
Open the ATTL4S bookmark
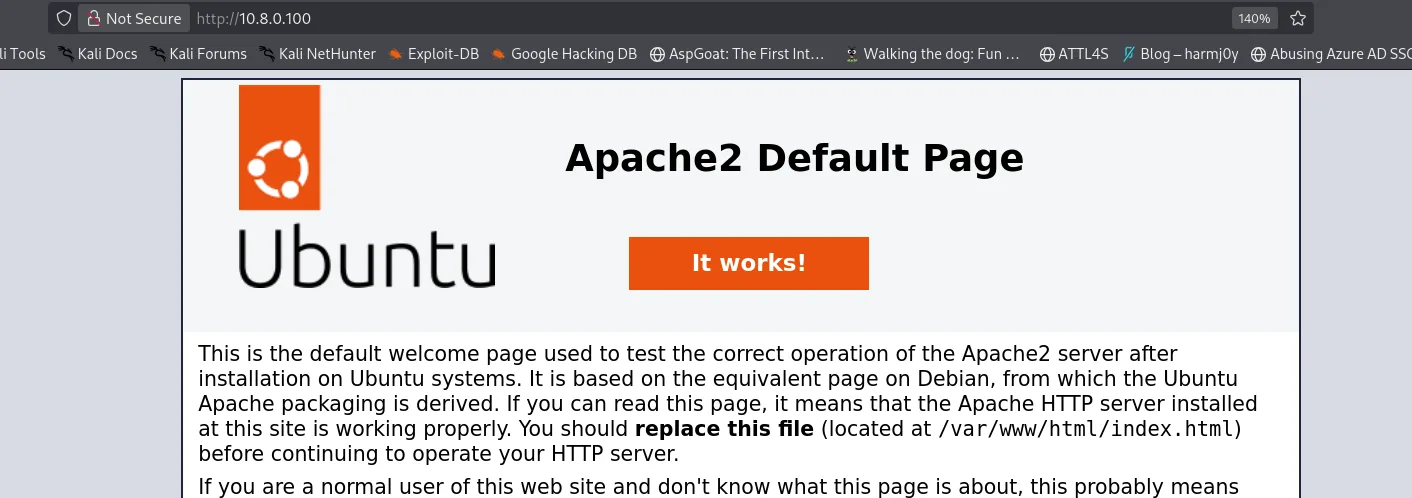point(1074,54)
